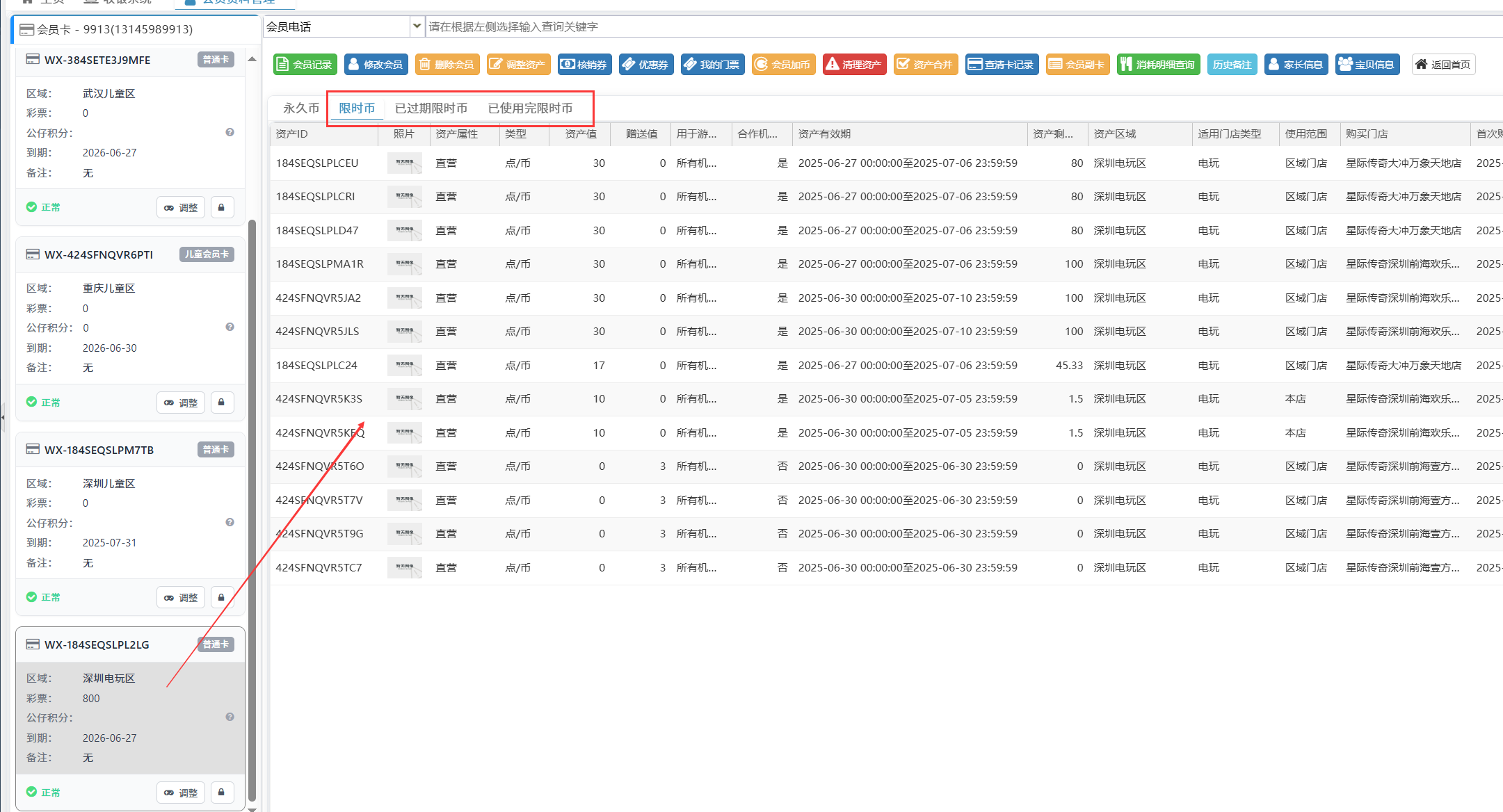Toggle lock on WX-384SETE3J9MFE card

point(222,207)
